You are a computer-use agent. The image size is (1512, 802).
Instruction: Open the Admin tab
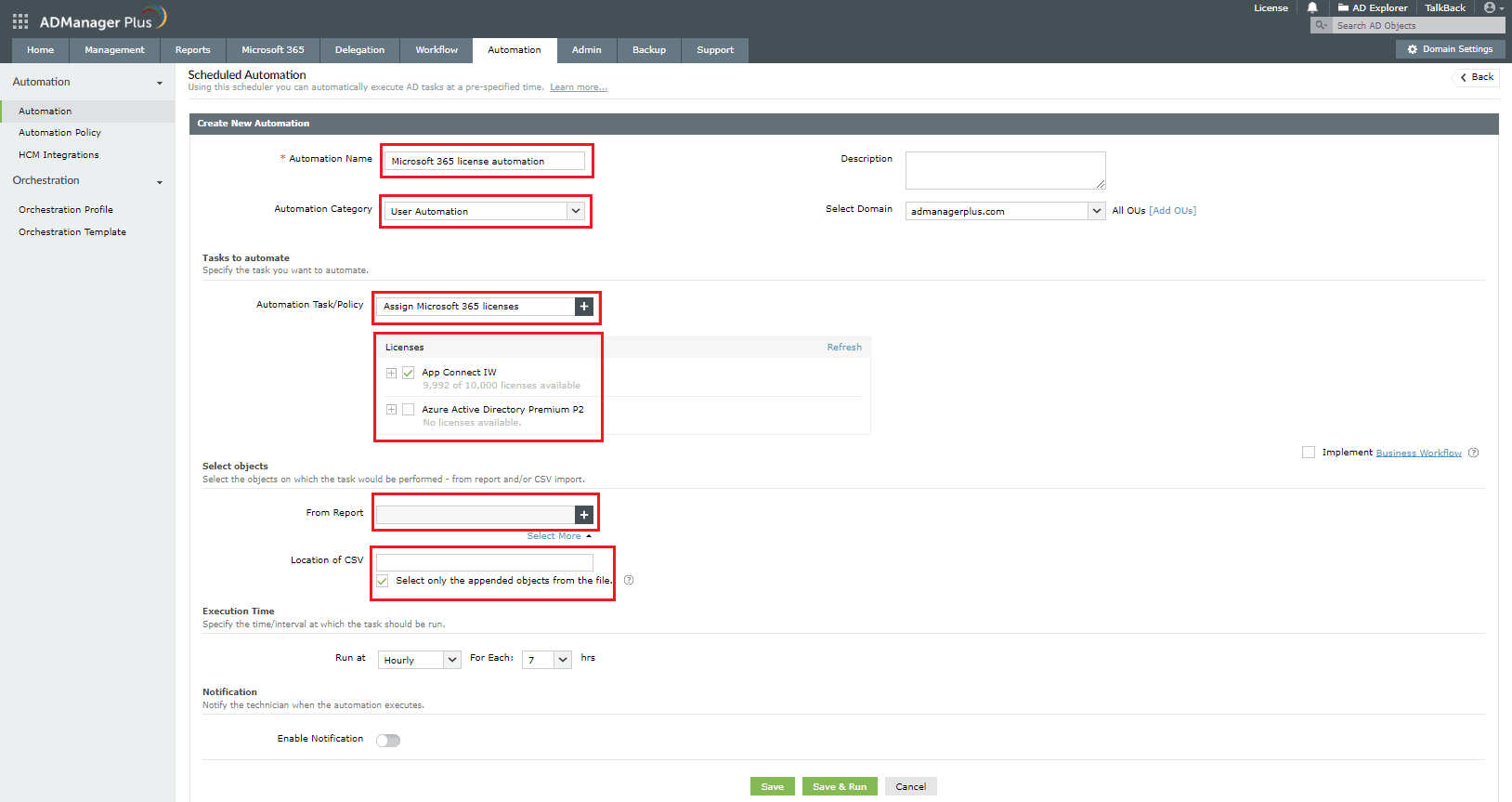click(587, 50)
